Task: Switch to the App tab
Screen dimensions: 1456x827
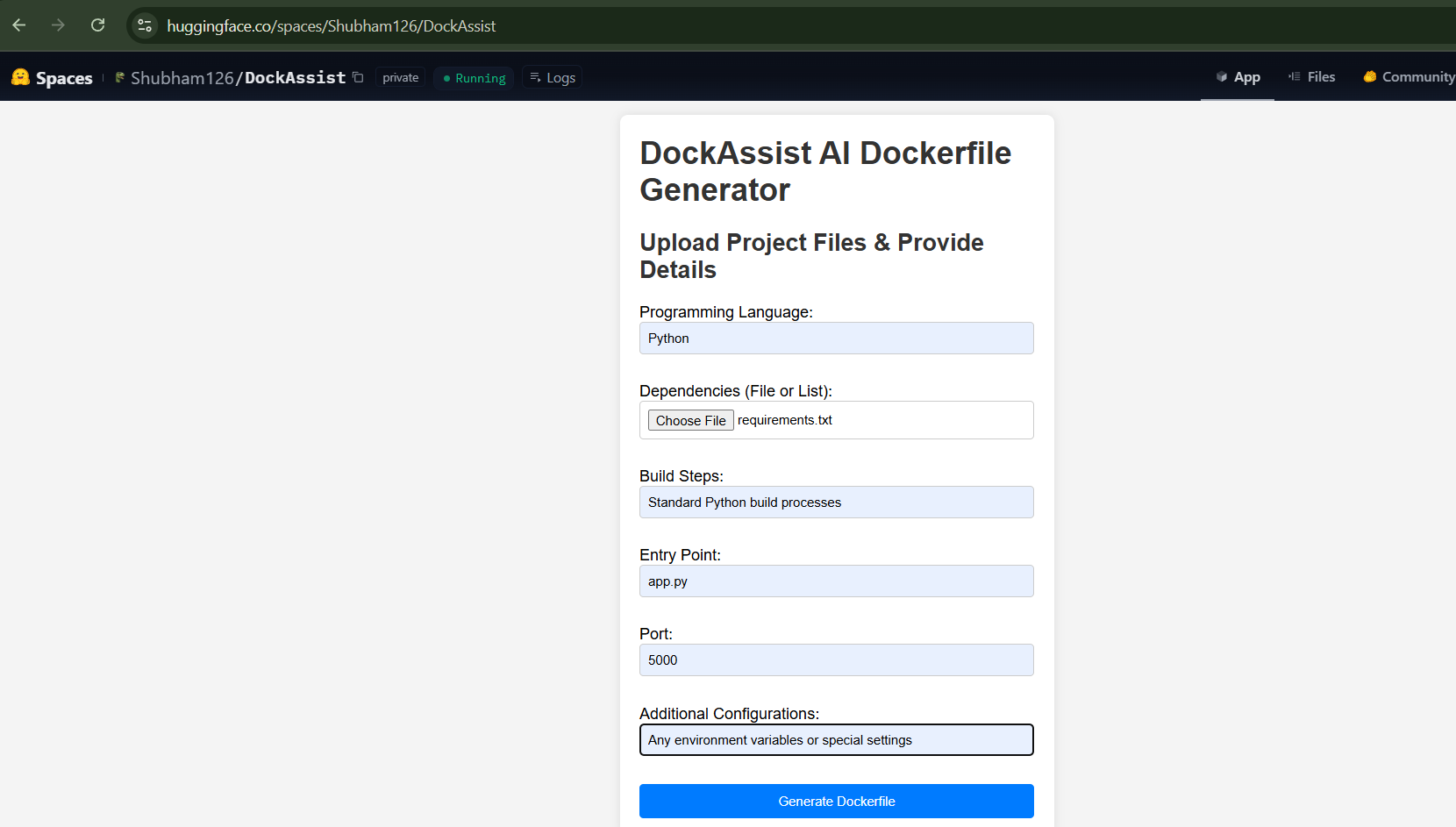Action: (1238, 77)
